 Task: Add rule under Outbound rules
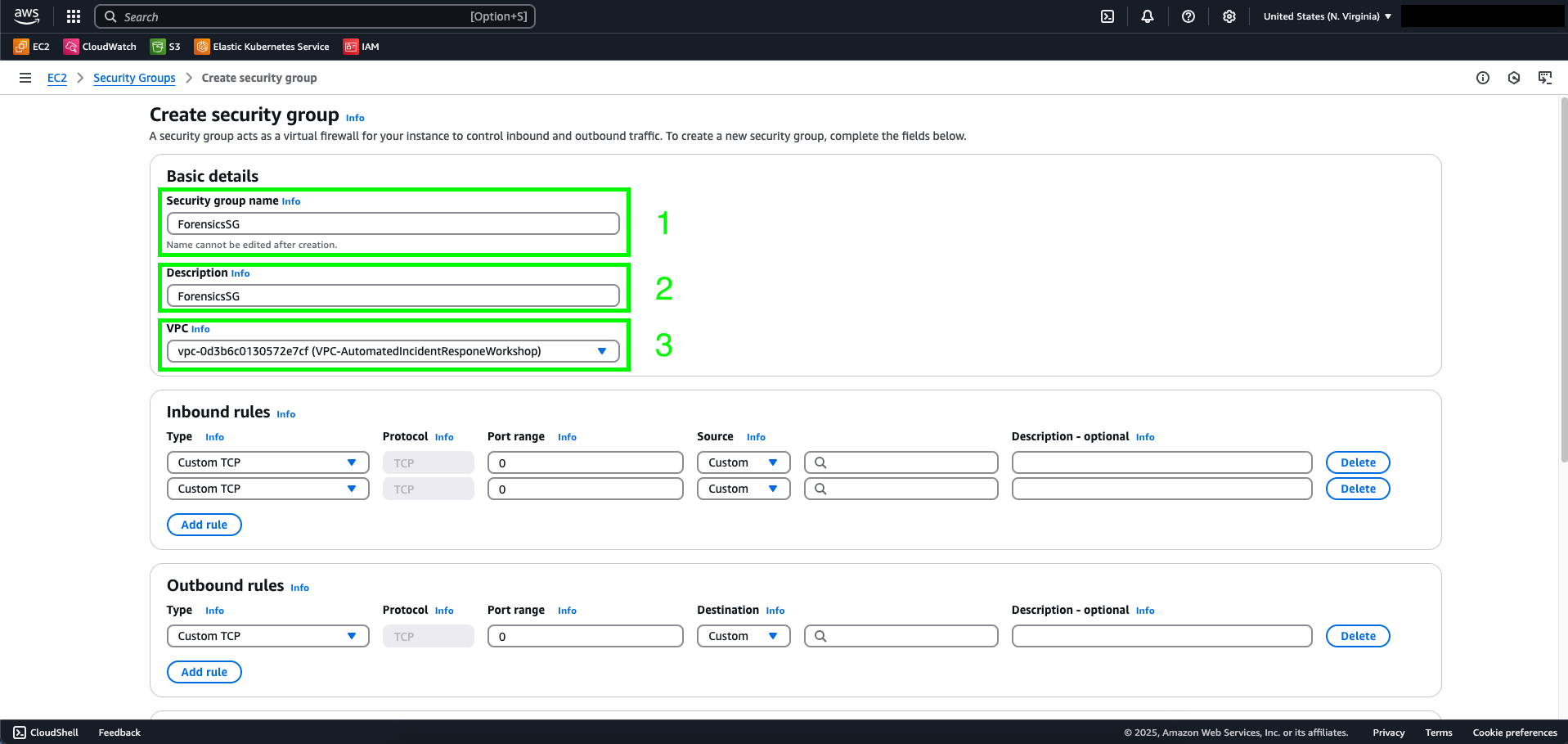tap(204, 672)
